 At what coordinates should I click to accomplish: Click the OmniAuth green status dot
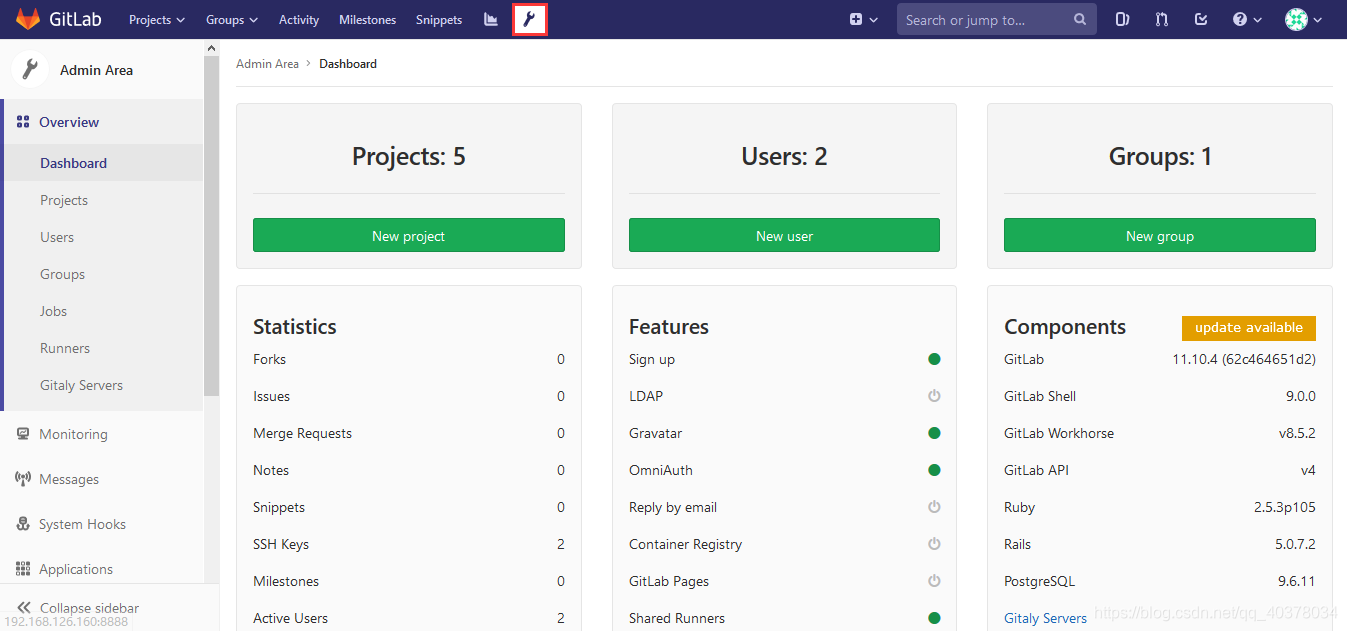click(934, 470)
